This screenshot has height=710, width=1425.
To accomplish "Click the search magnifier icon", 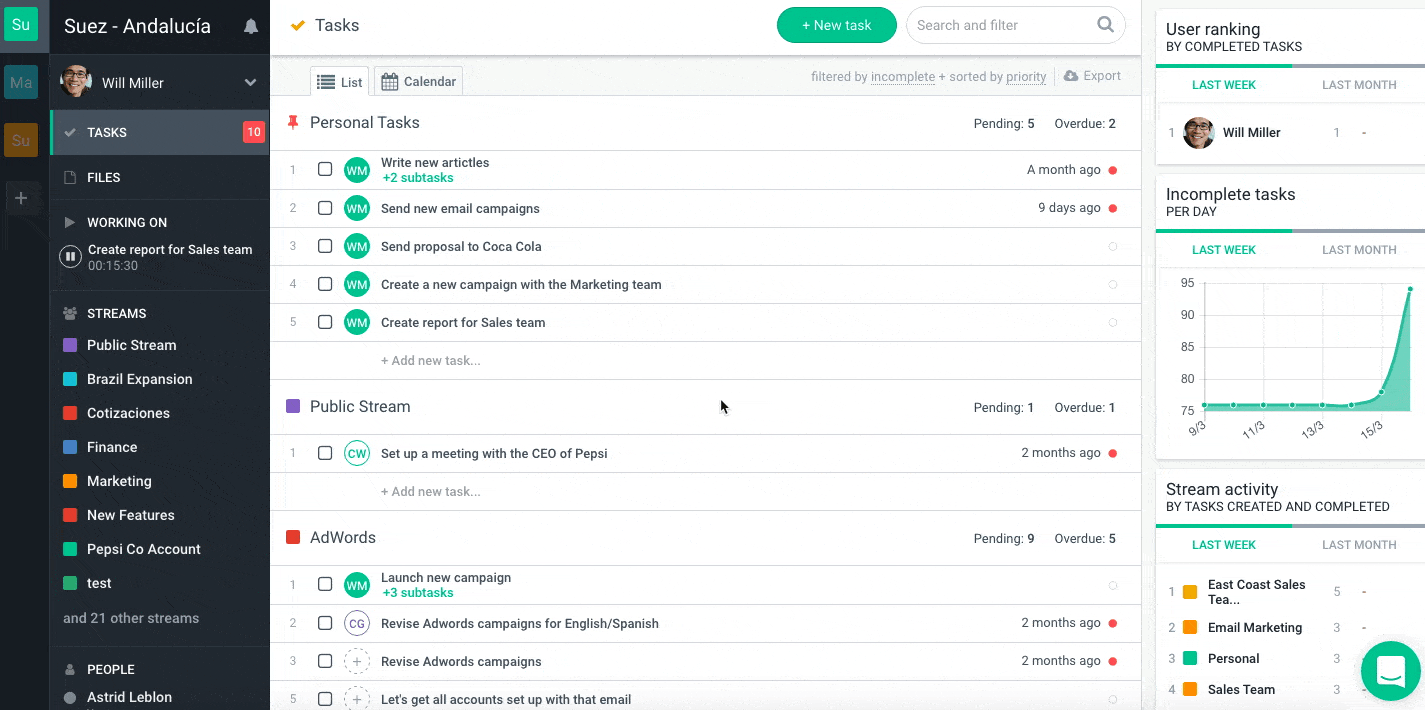I will [x=1105, y=25].
